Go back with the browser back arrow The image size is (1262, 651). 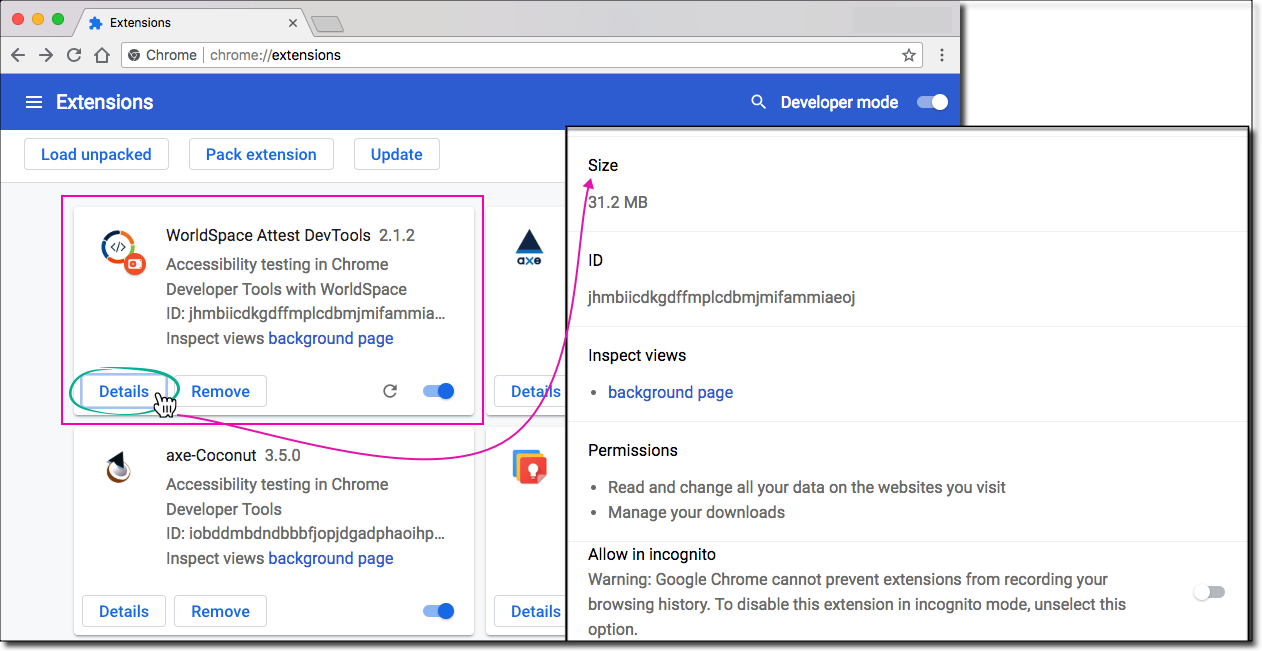pyautogui.click(x=18, y=55)
